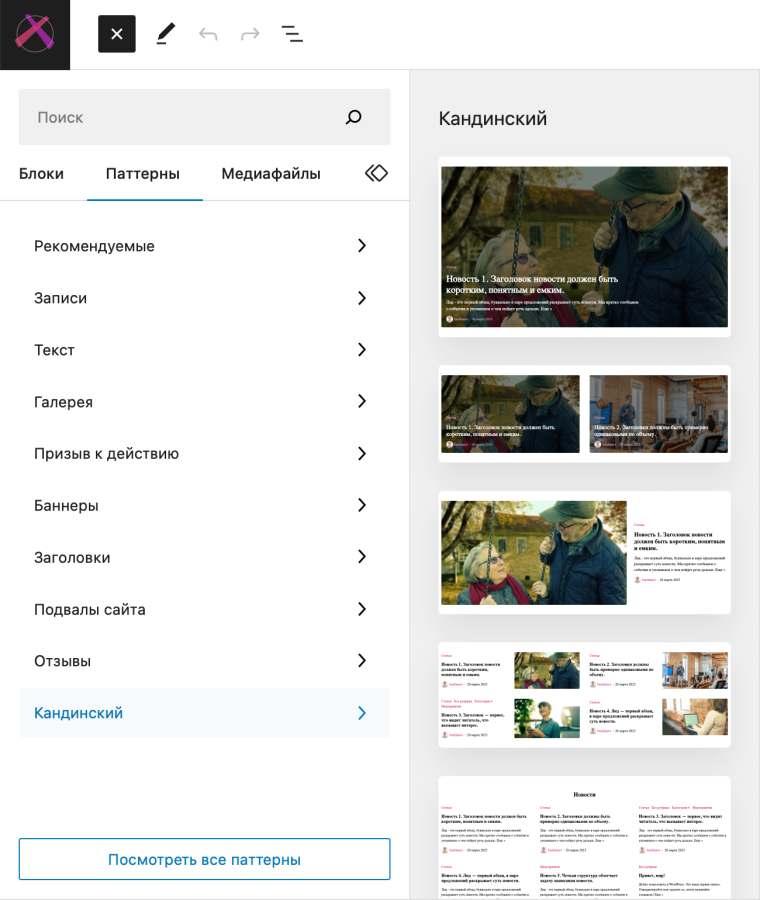Open the Document Overview list view
The height and width of the screenshot is (900, 760).
[x=292, y=34]
